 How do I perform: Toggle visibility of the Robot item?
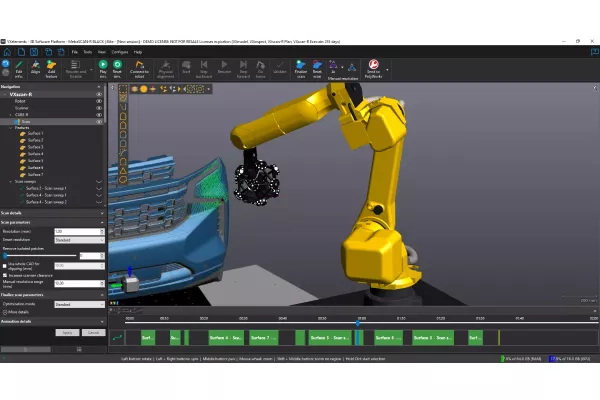coord(99,102)
